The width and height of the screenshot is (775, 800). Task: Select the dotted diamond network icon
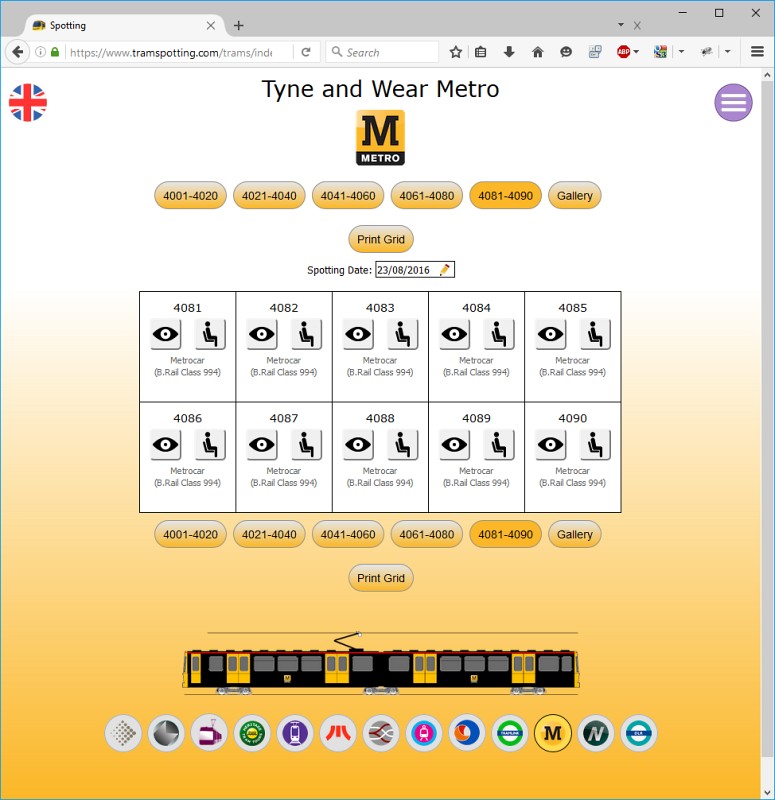click(x=123, y=733)
